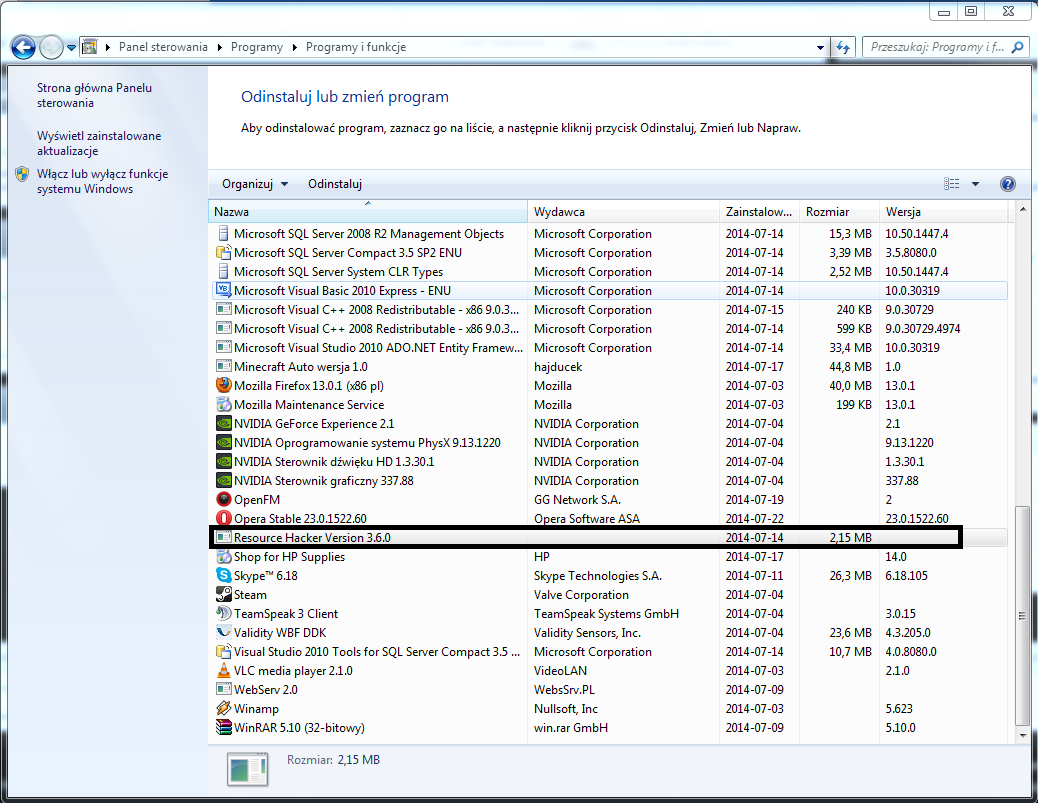1038x803 pixels.
Task: Click the Forward navigation arrow
Action: click(x=51, y=47)
